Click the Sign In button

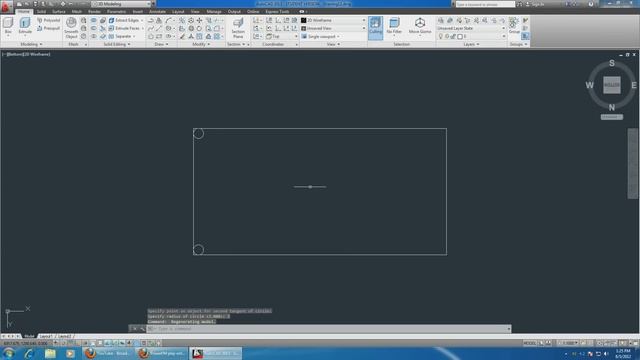(535, 4)
